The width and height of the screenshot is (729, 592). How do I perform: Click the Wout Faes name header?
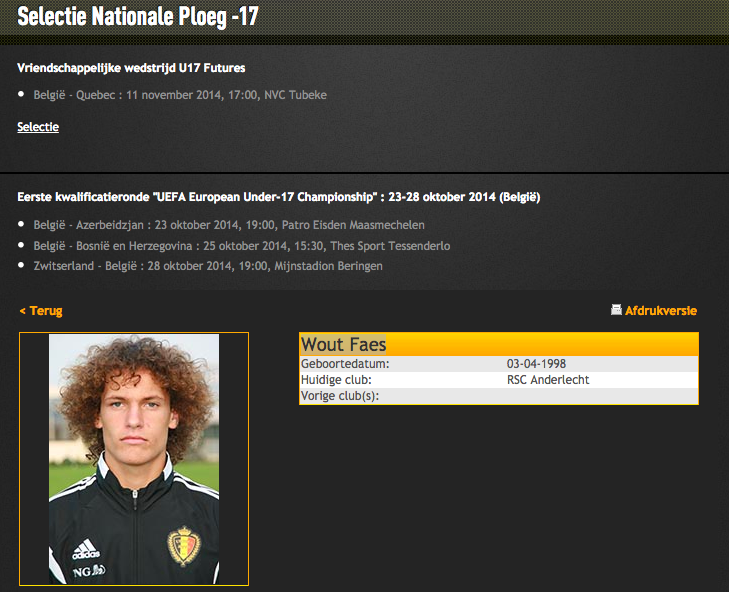tap(343, 345)
